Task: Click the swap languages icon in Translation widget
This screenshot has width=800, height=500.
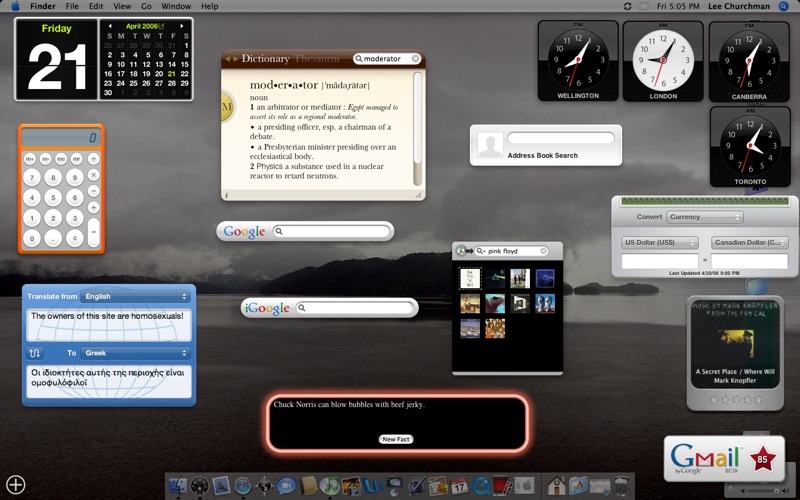Action: pyautogui.click(x=36, y=353)
